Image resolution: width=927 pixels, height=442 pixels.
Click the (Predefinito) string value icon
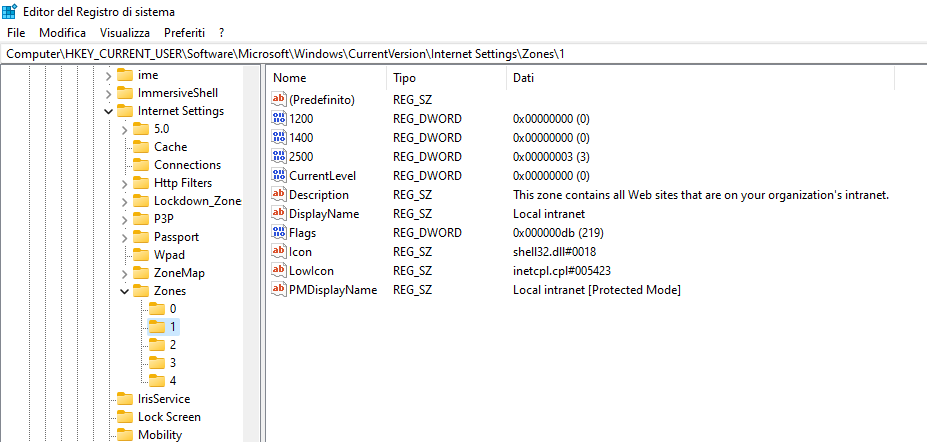point(278,100)
